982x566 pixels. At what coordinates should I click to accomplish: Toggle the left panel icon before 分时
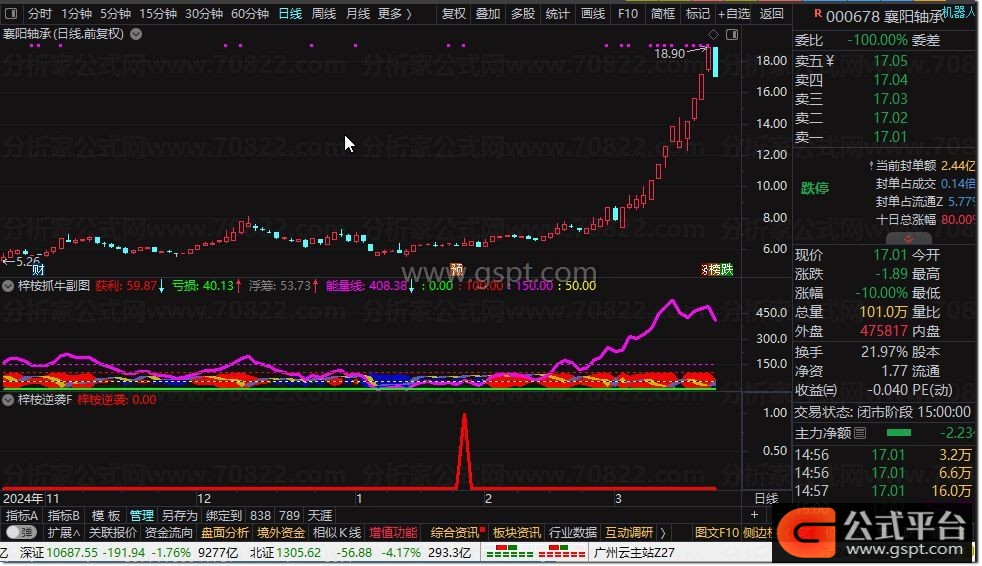point(11,13)
